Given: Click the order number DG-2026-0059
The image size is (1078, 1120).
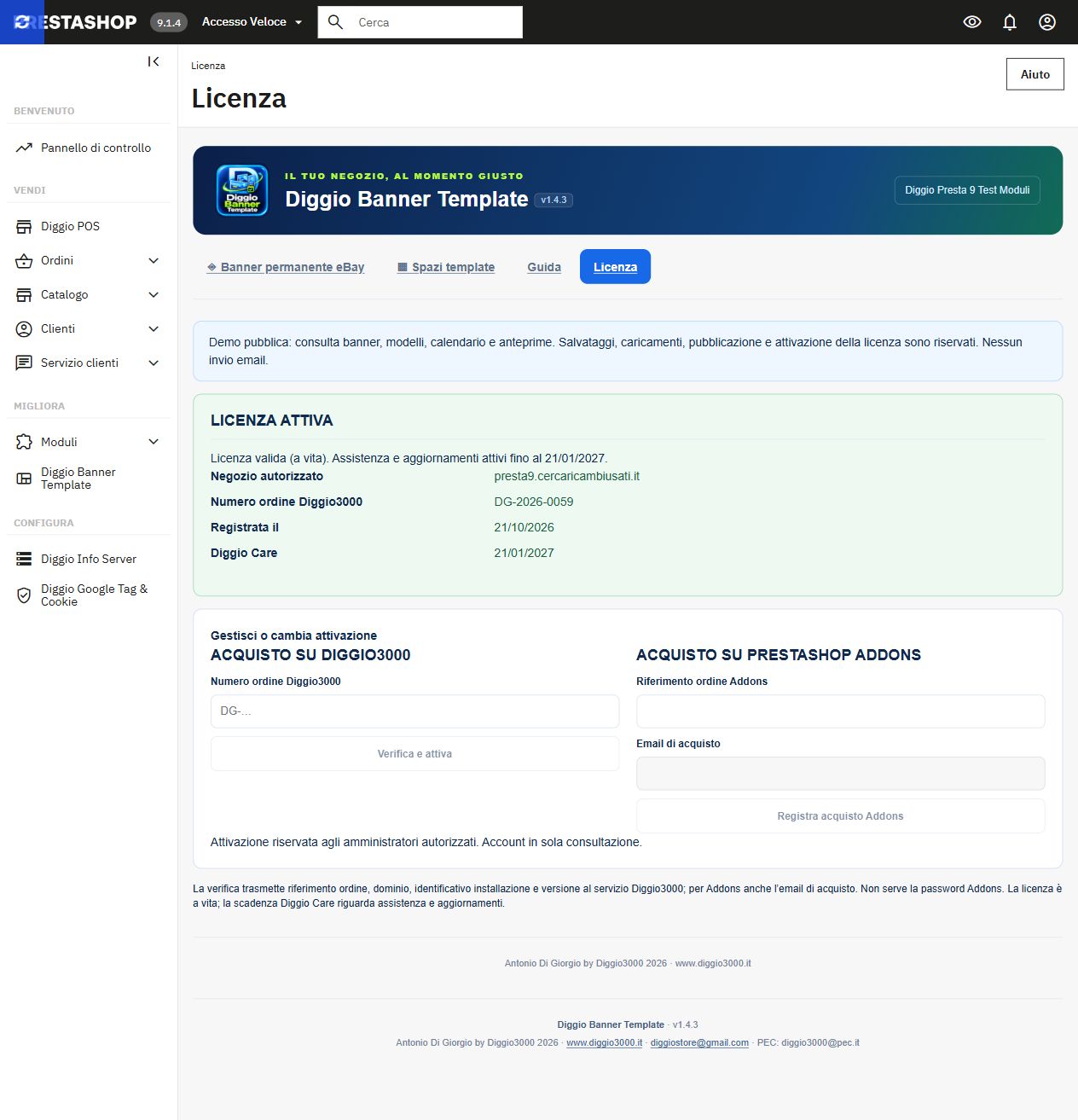Looking at the screenshot, I should (x=534, y=502).
